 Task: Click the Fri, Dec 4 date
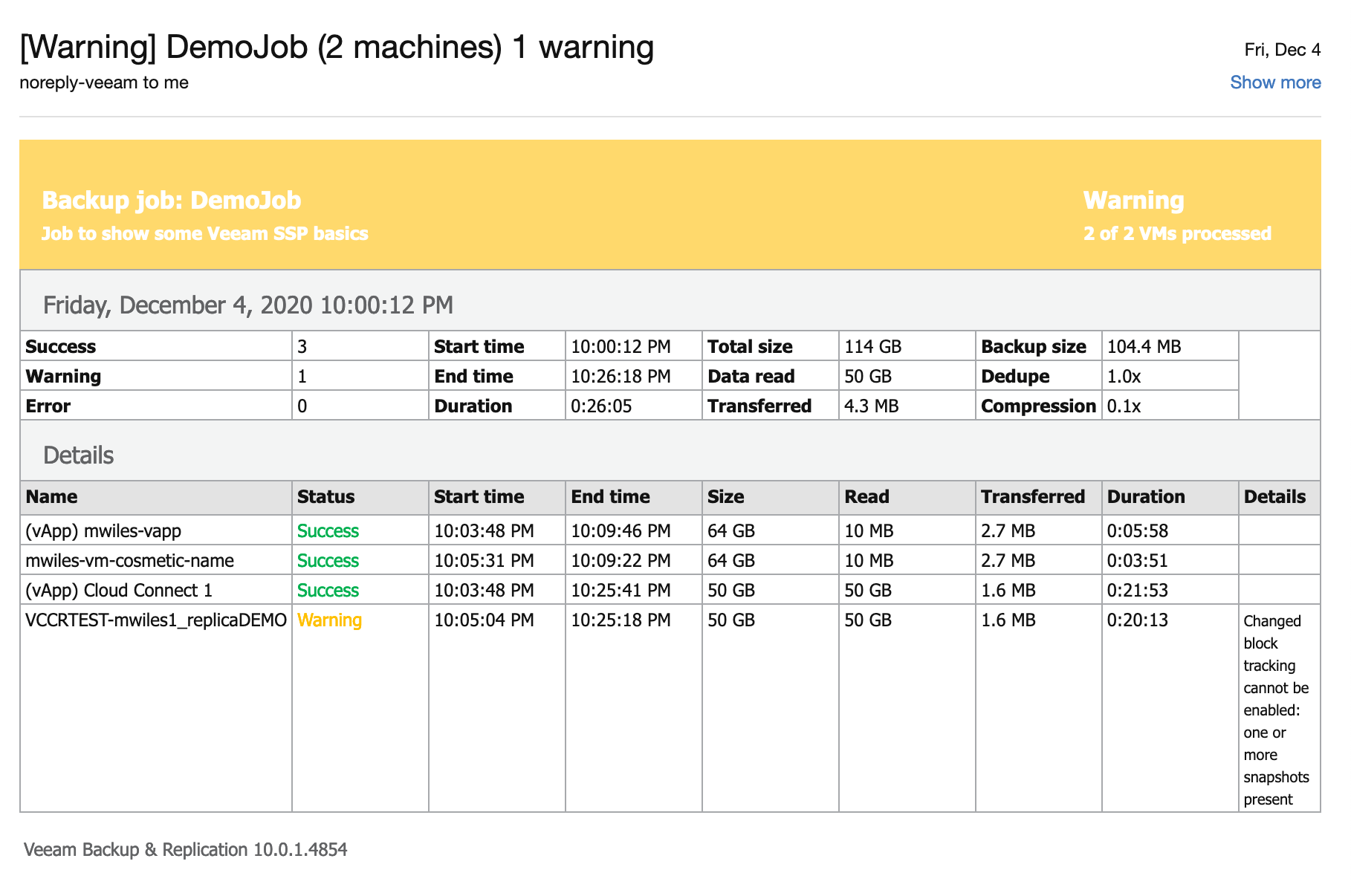(x=1282, y=50)
